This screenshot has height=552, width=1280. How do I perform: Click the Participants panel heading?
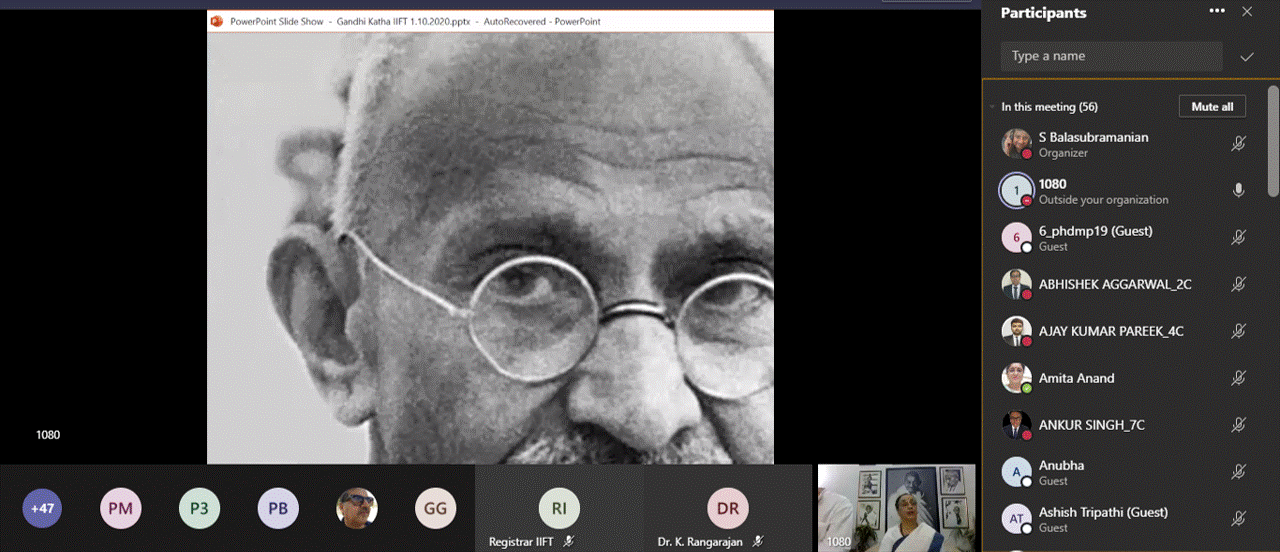coord(1043,13)
